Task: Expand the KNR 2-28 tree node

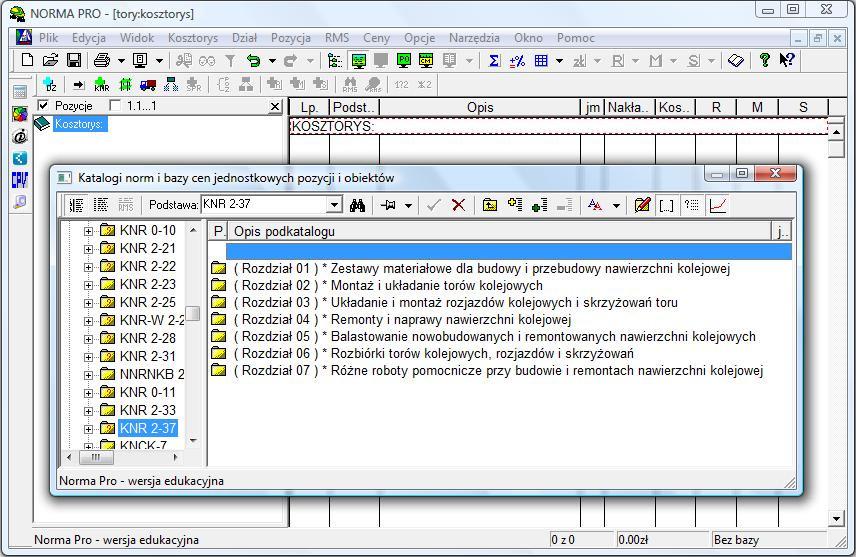Action: point(88,339)
